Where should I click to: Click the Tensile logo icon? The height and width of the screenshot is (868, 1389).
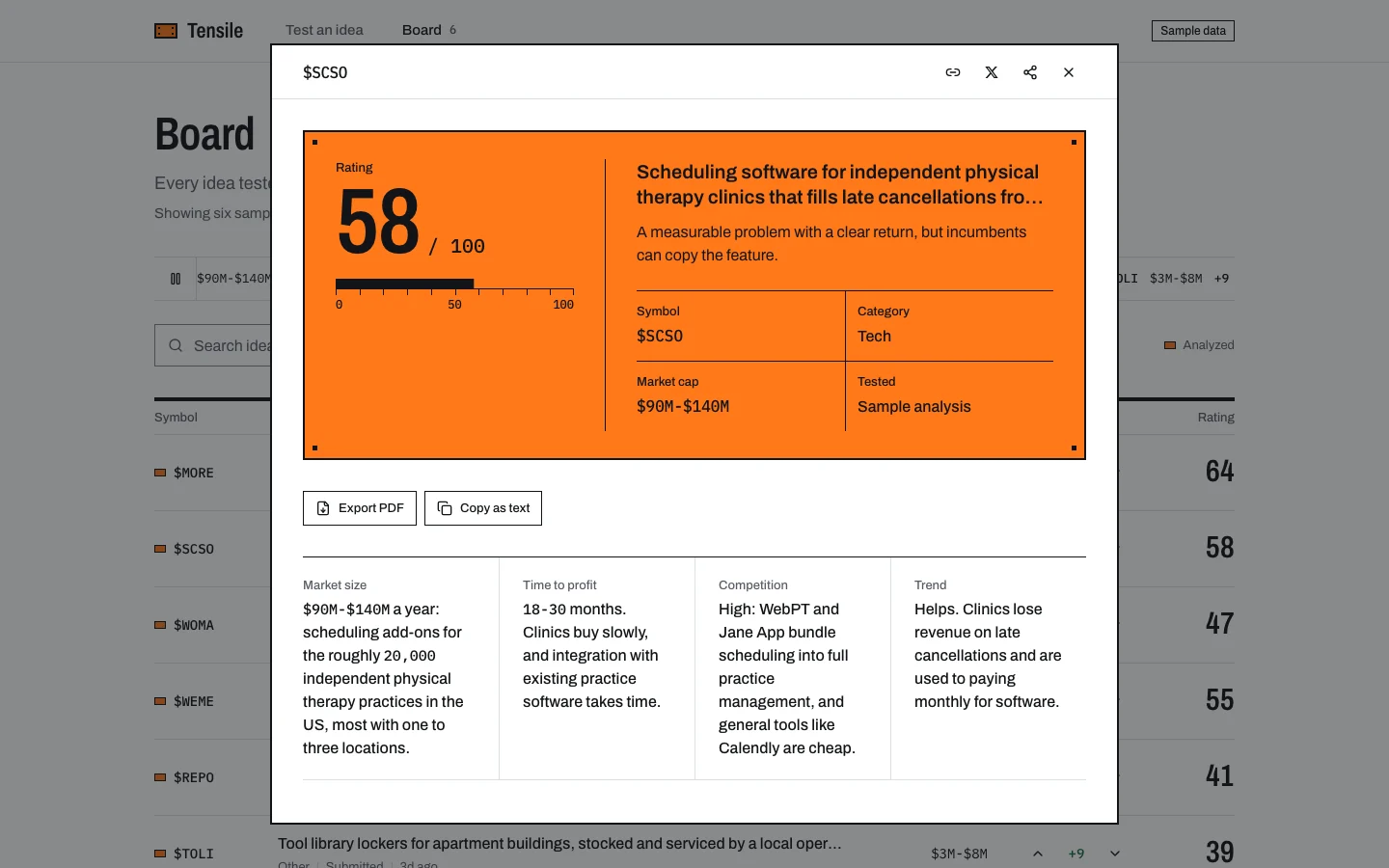point(166,31)
